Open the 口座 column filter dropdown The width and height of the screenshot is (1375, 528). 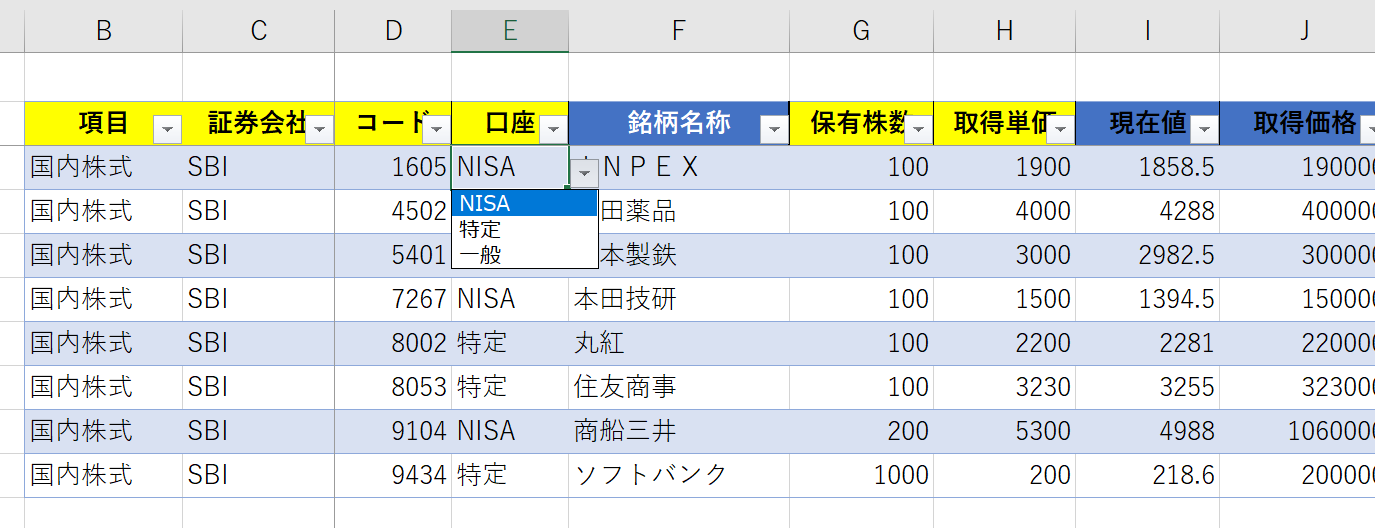[x=554, y=129]
